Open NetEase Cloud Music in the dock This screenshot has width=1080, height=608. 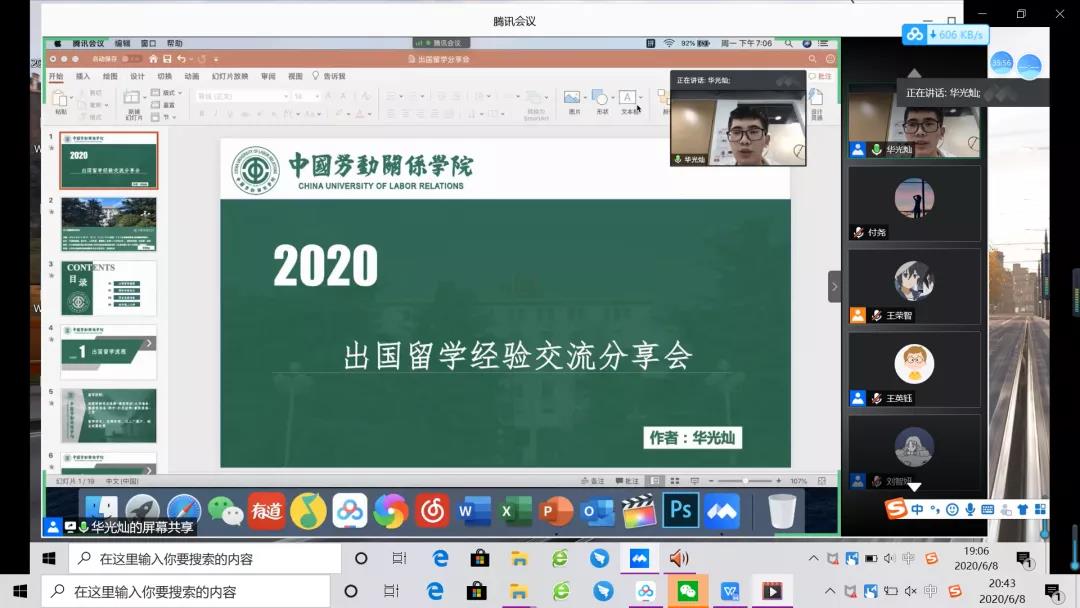433,511
